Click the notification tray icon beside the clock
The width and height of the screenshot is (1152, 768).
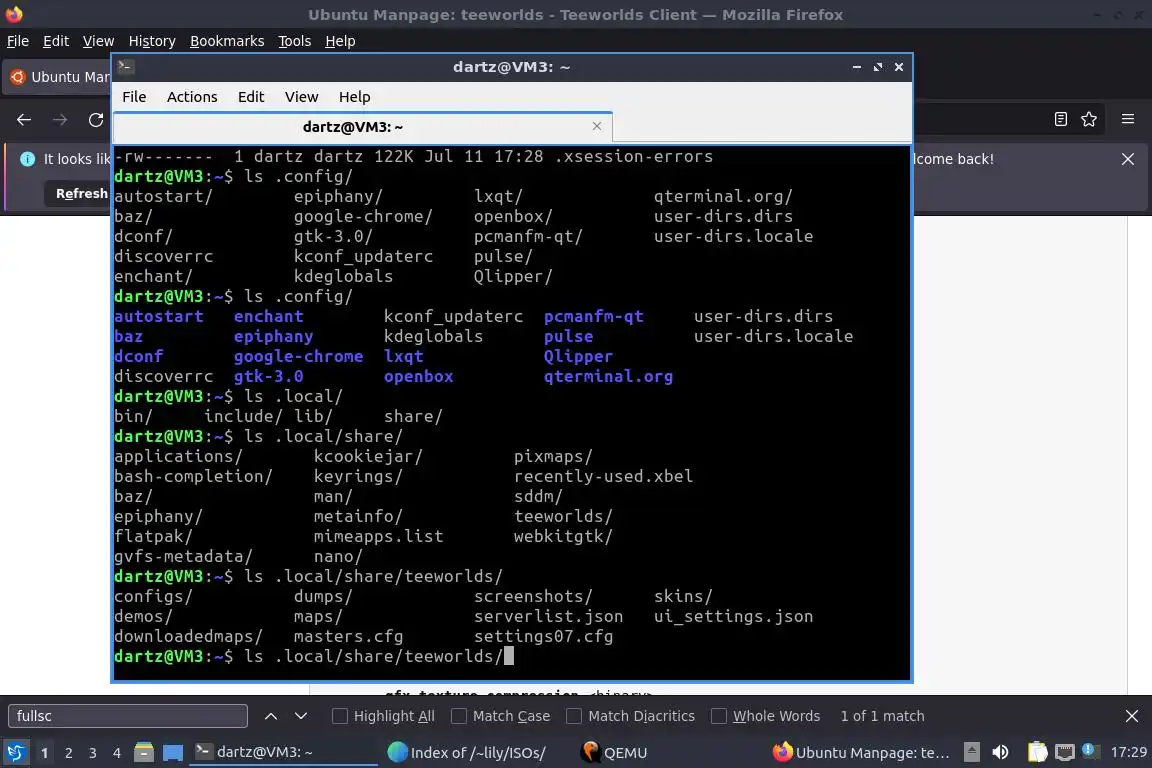[1090, 750]
